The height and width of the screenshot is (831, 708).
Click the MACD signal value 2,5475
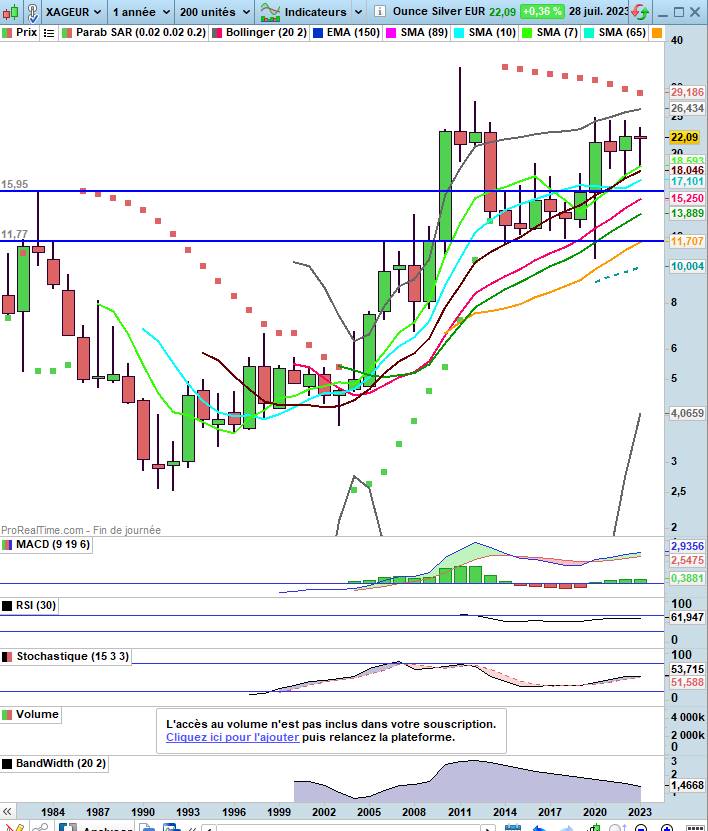pos(687,560)
